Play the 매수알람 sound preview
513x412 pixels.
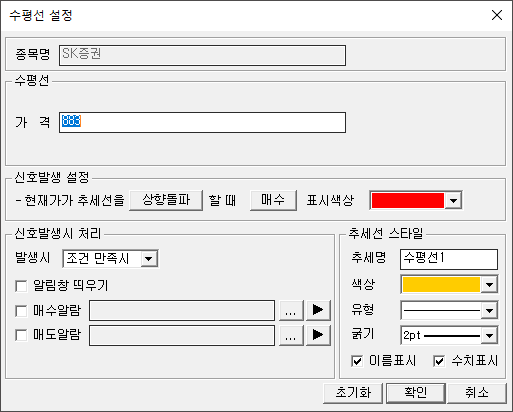tap(318, 310)
